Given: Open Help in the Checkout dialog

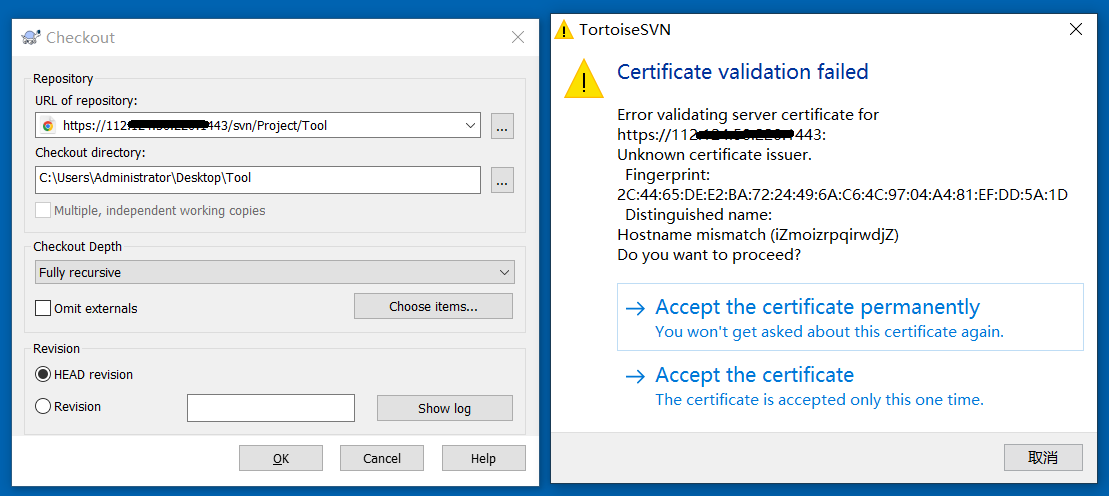Looking at the screenshot, I should click(484, 458).
